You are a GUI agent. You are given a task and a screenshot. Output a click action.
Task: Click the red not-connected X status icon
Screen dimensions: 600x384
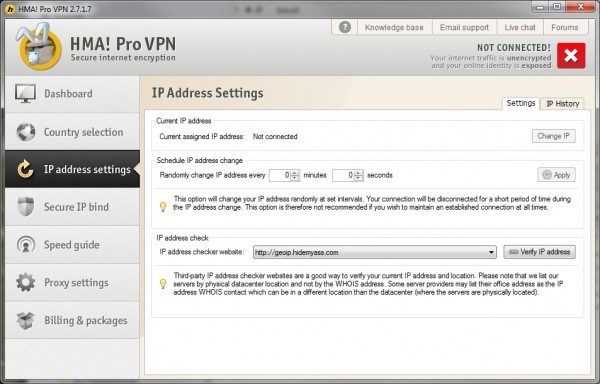571,56
